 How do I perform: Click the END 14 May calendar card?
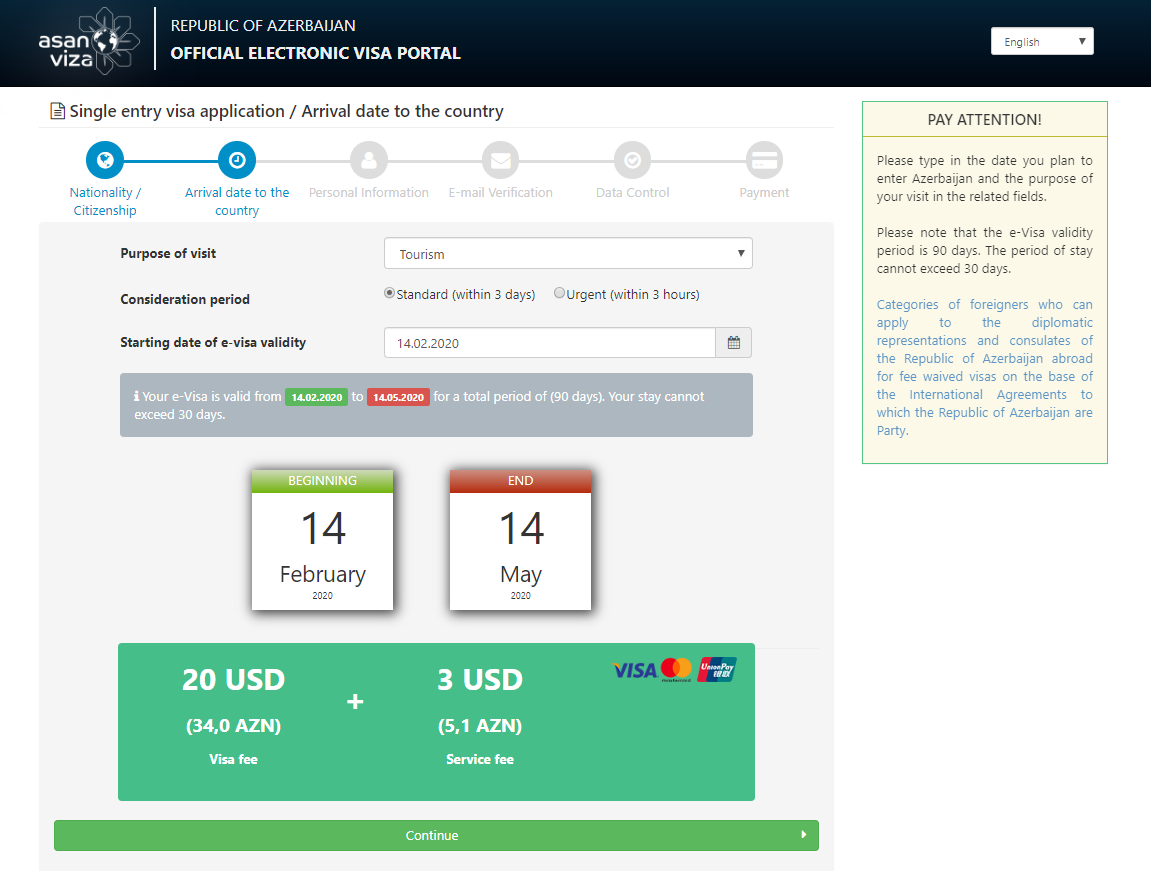point(520,540)
